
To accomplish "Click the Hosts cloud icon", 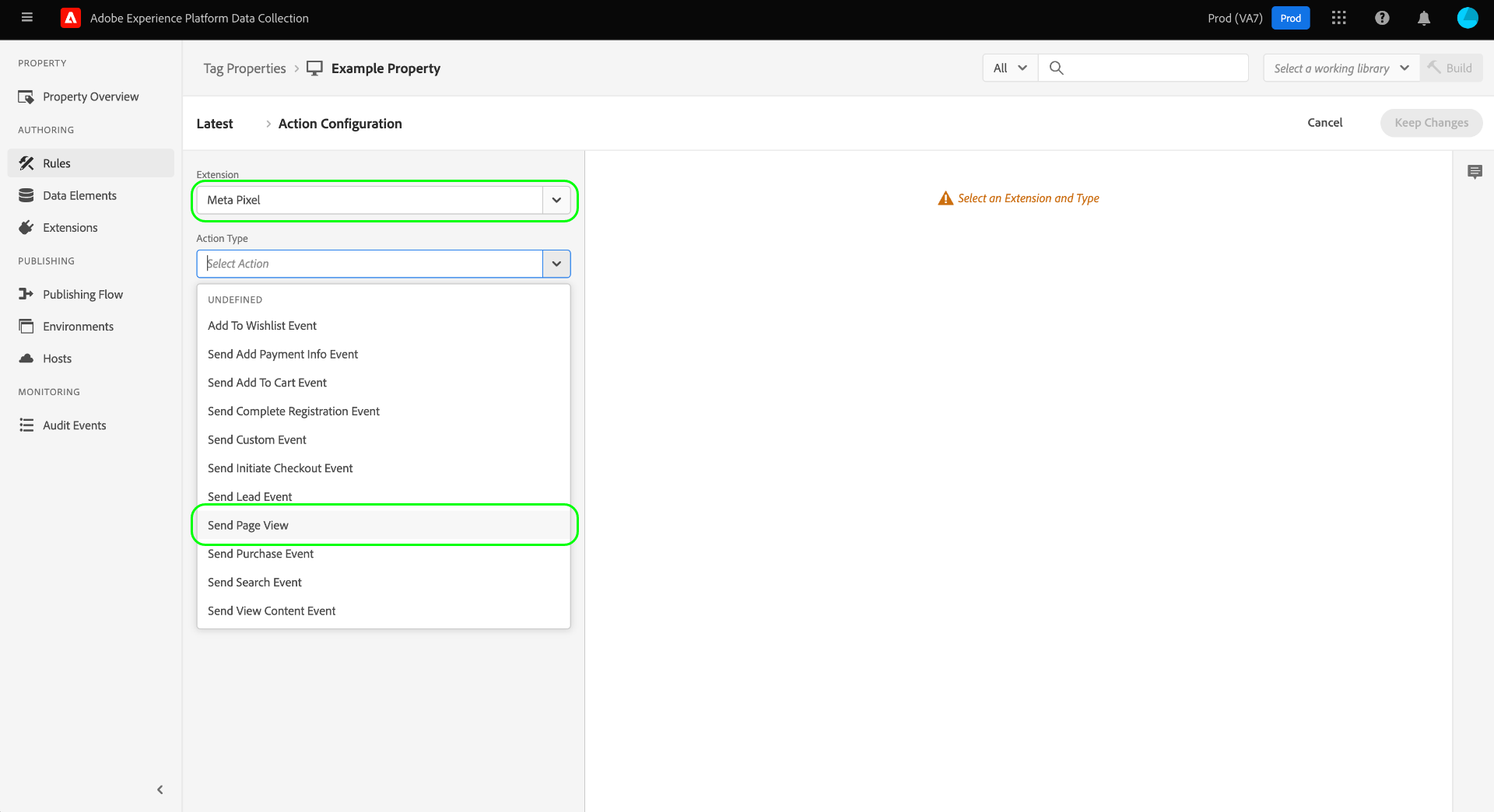I will pos(26,358).
